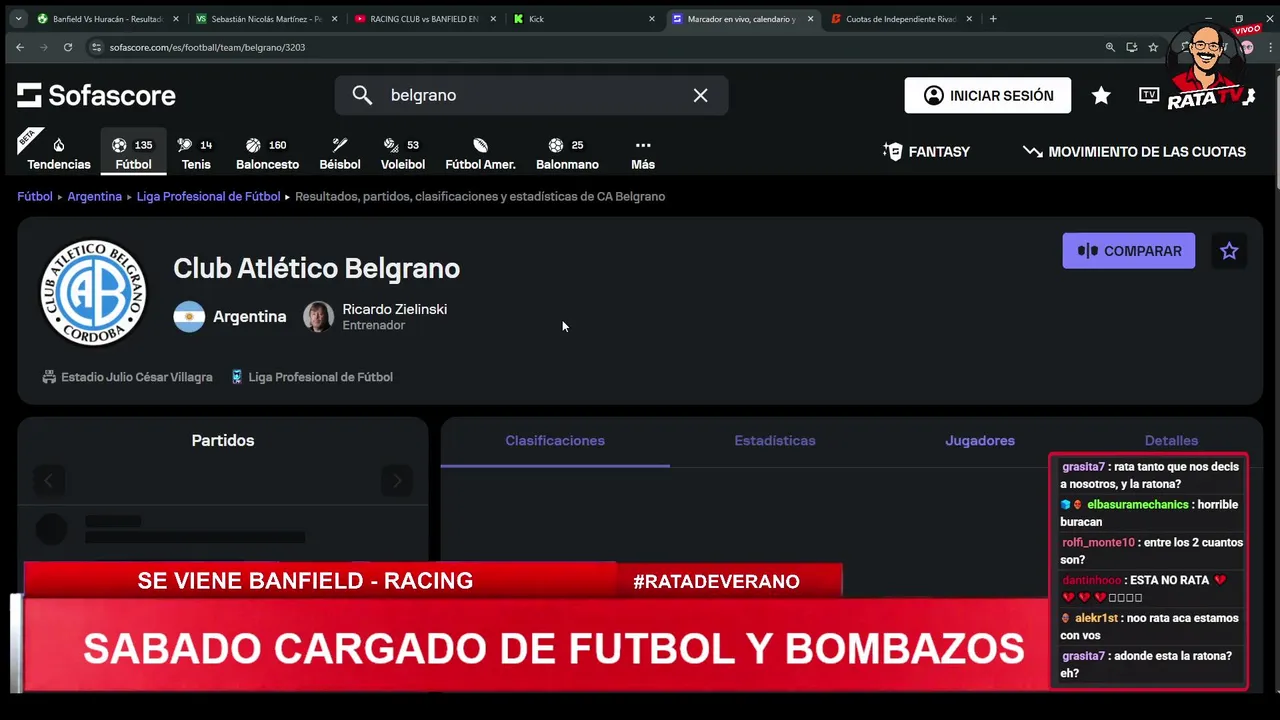The height and width of the screenshot is (720, 1280).
Task: Open Movimiento de las cuotas
Action: point(1134,152)
